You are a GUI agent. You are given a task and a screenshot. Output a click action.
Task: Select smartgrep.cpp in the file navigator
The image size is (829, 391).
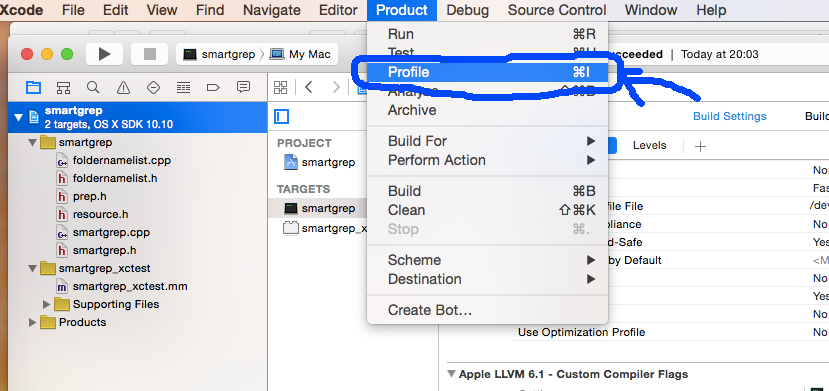point(111,232)
